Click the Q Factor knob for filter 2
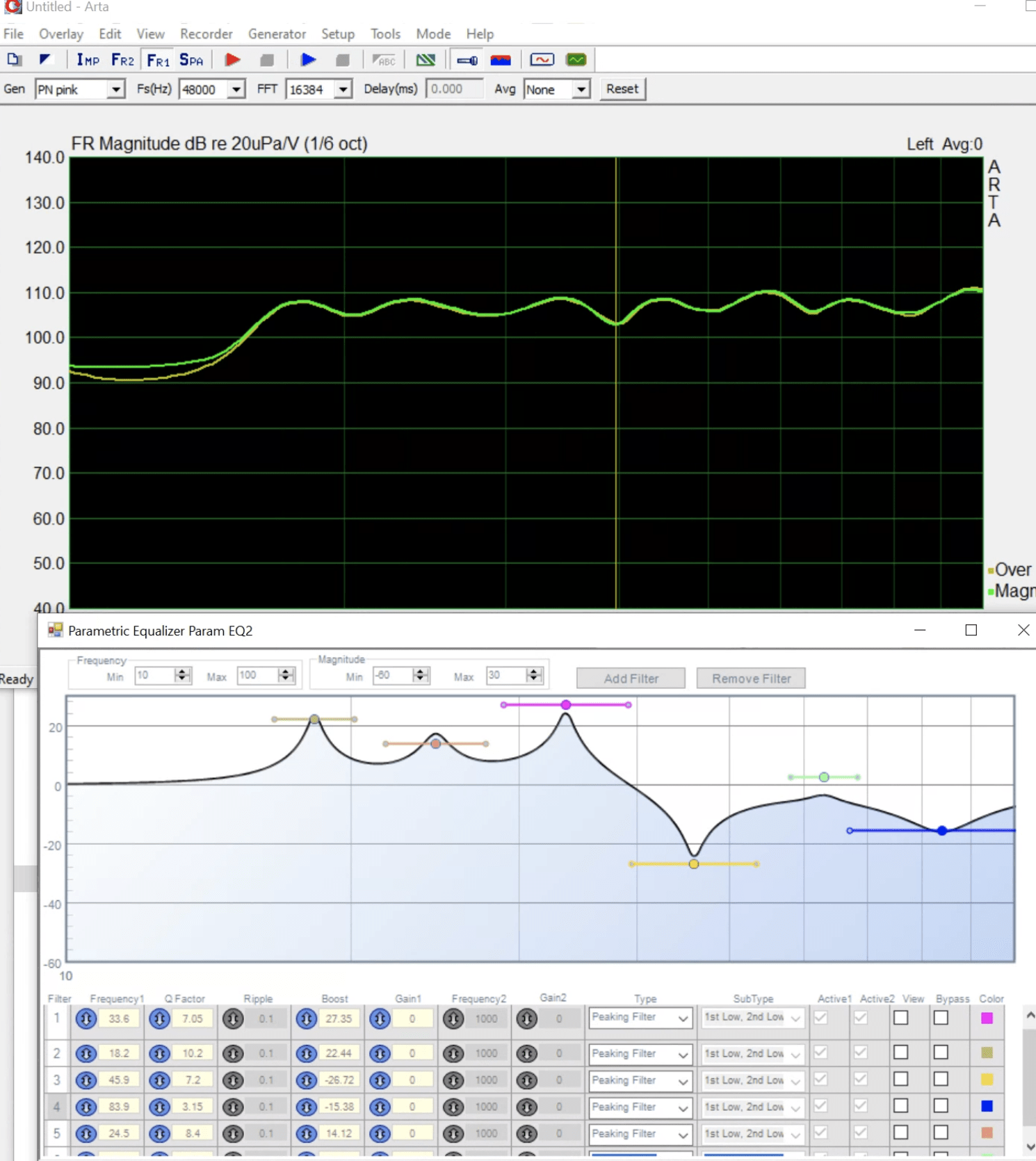 [x=160, y=1054]
